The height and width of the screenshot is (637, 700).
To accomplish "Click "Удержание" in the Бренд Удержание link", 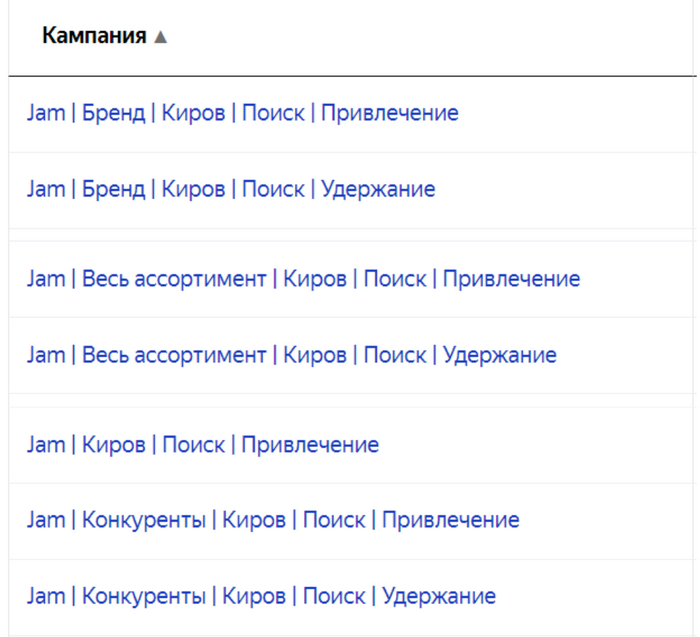I will [378, 189].
